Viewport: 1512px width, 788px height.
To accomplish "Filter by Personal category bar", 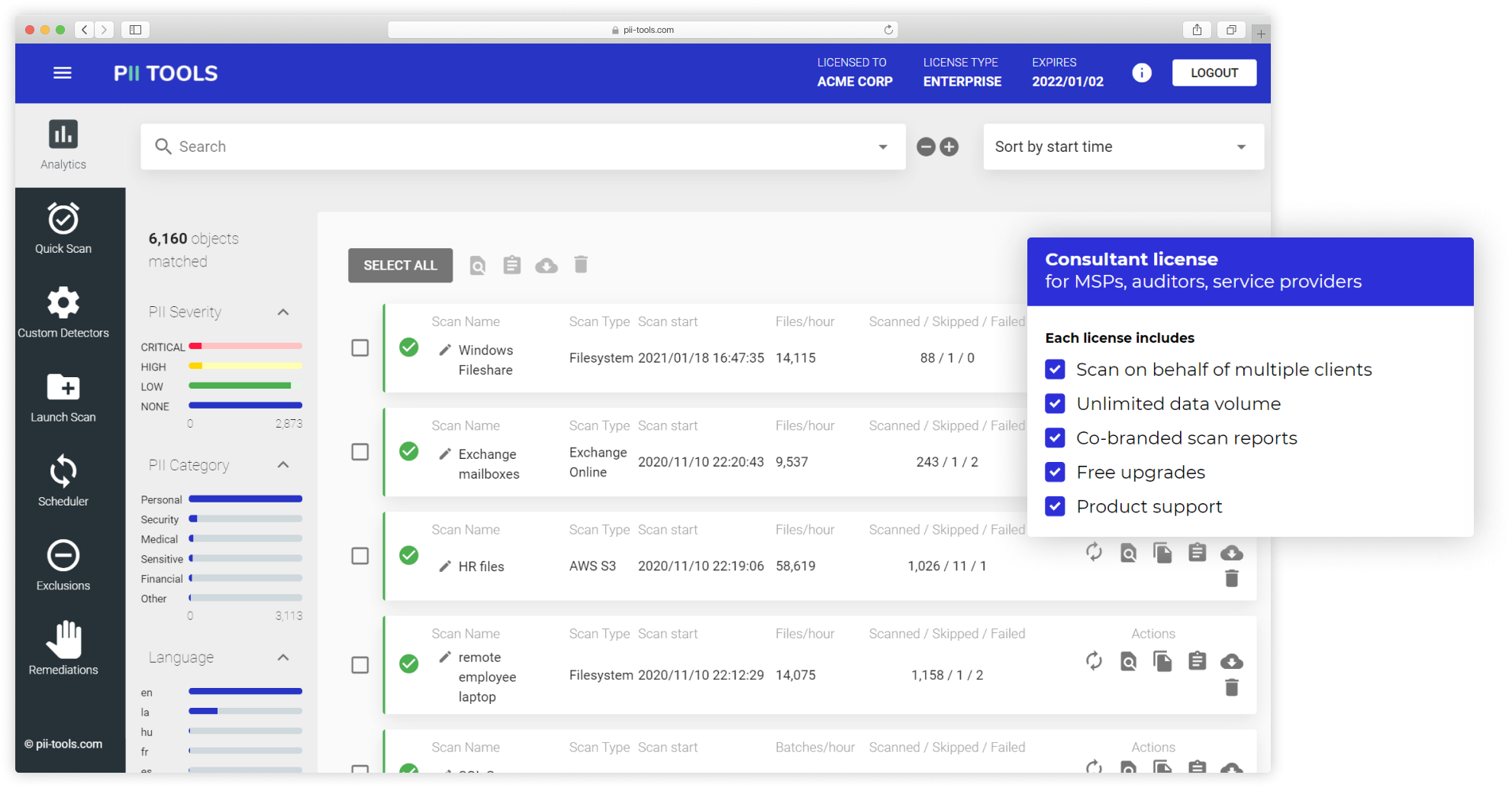I will pyautogui.click(x=245, y=499).
